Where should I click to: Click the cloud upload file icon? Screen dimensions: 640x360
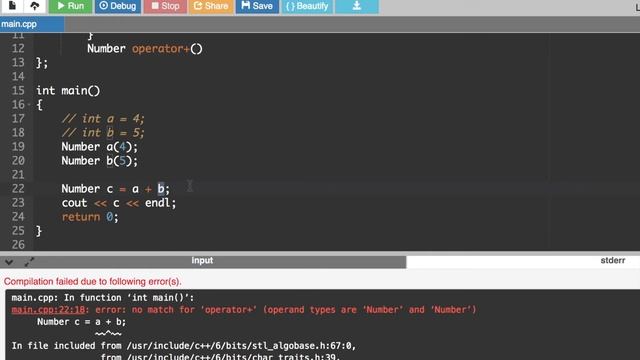[35, 6]
